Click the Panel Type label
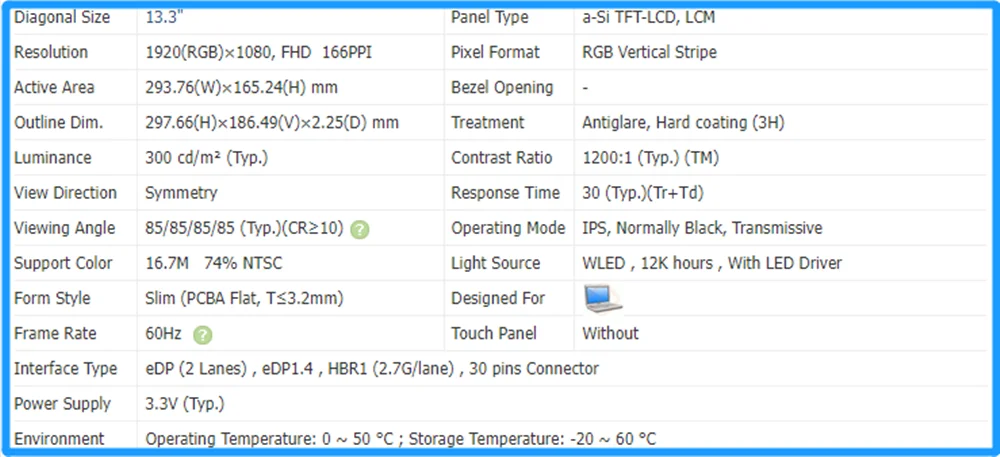This screenshot has height=457, width=1000. pos(490,18)
